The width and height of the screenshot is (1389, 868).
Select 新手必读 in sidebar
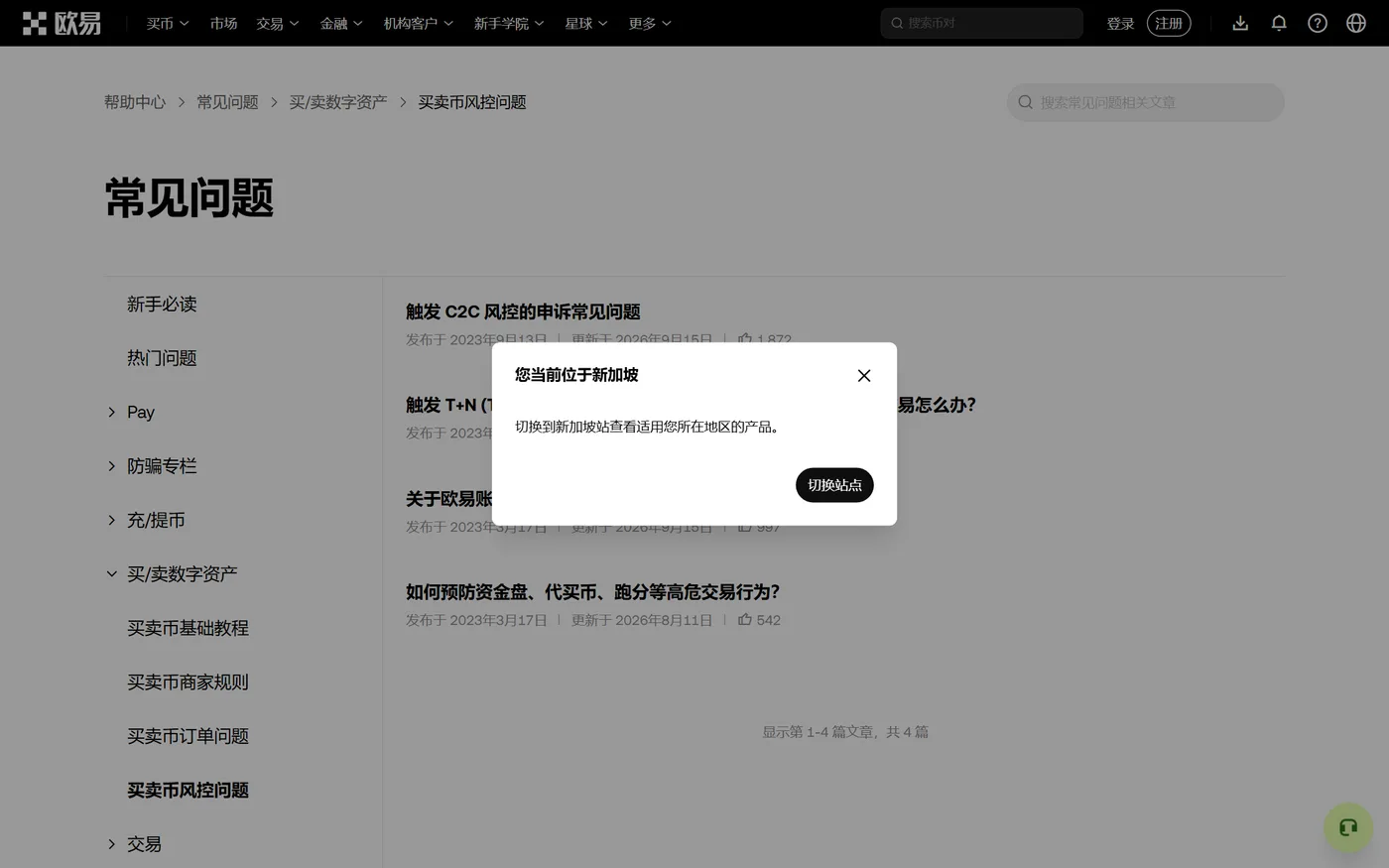[162, 305]
